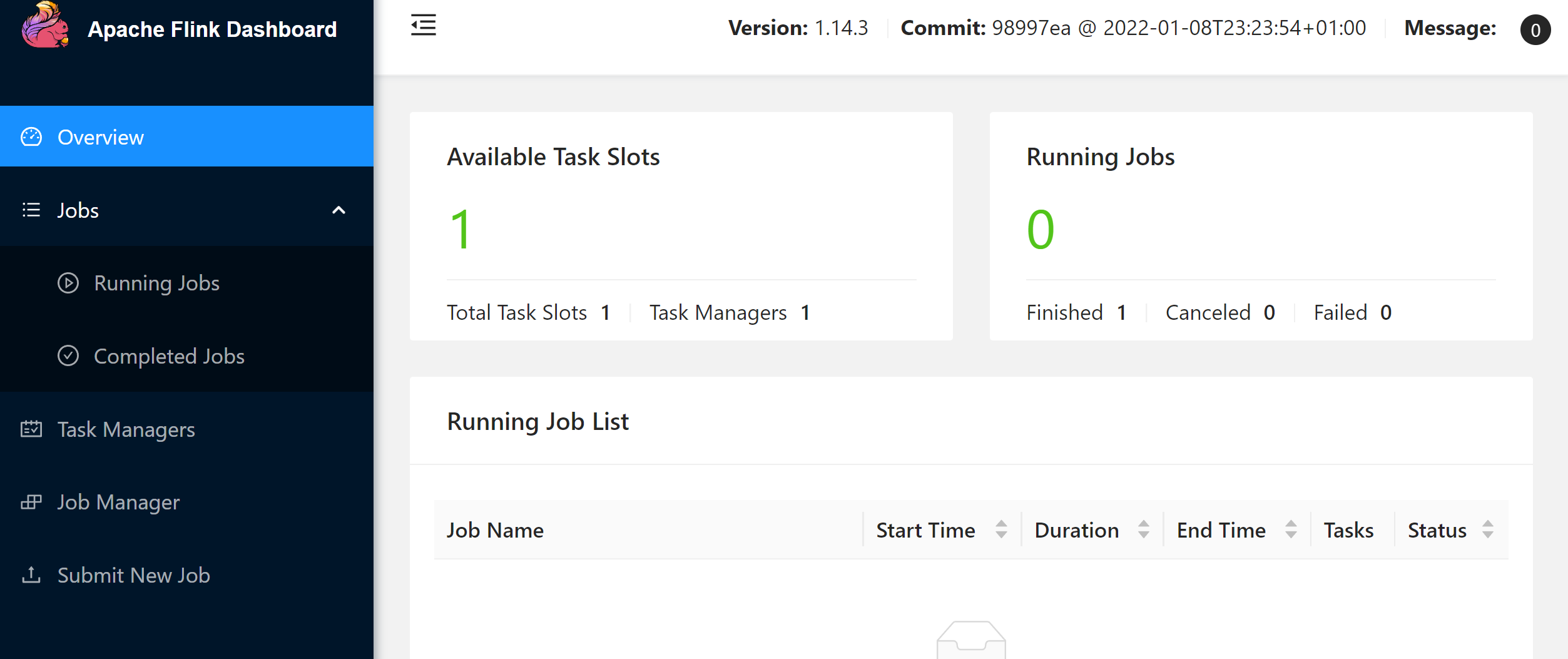Go to Running Jobs page
Screen dimensions: 1568x659
(186, 284)
